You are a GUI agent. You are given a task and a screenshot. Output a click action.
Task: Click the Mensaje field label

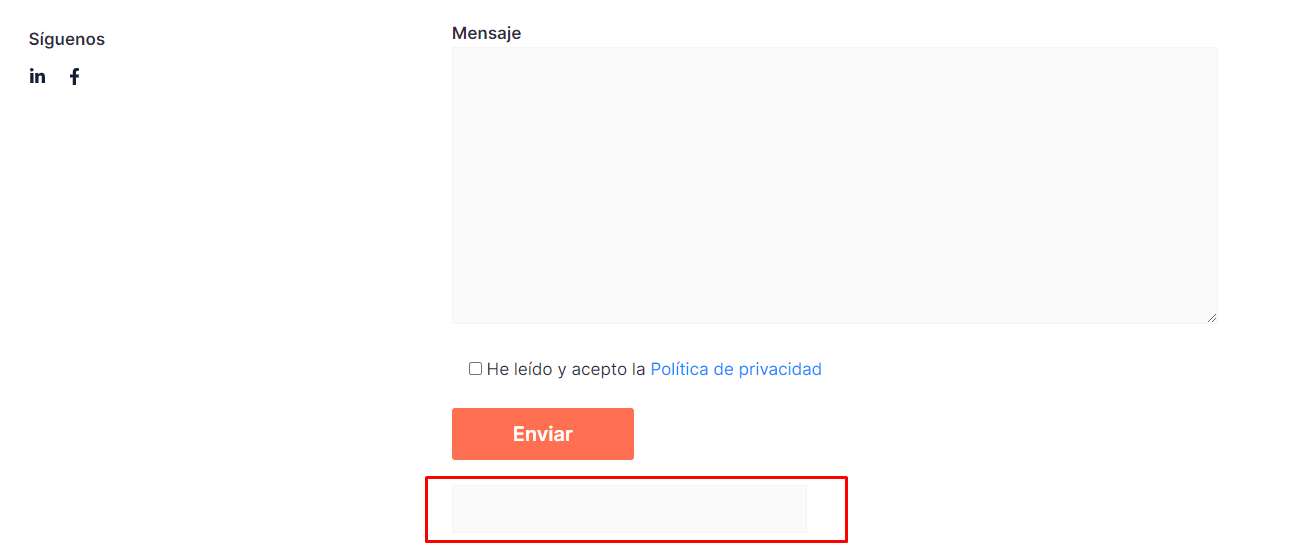coord(486,33)
